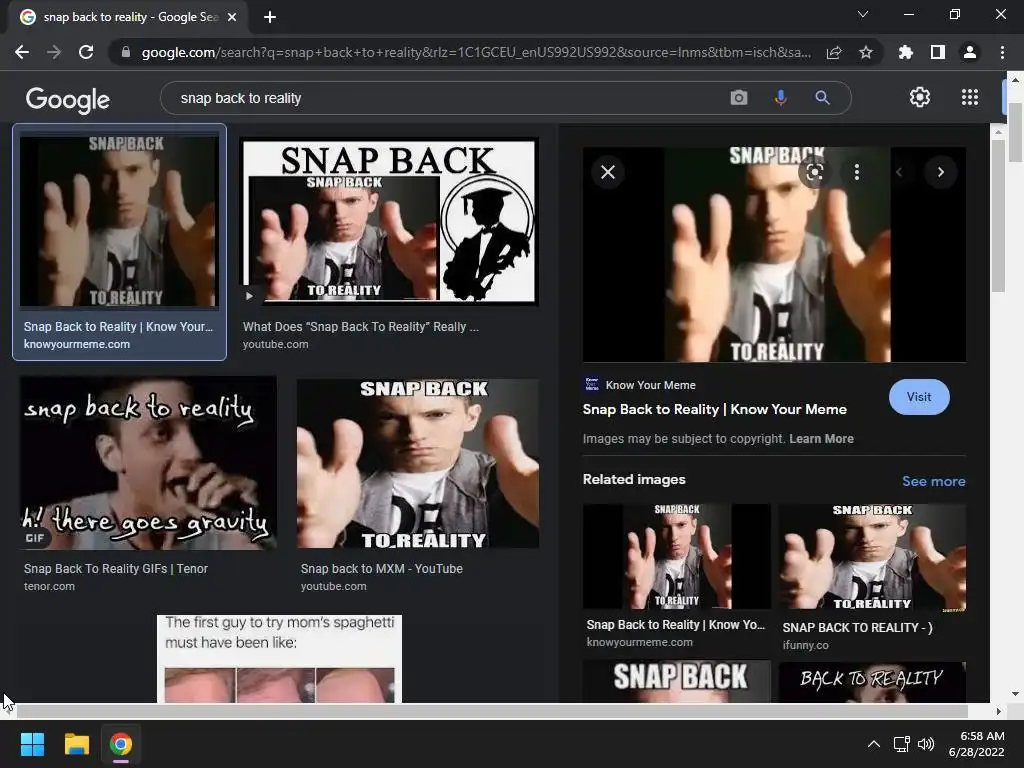Go to previous preview image
Image resolution: width=1024 pixels, height=768 pixels.
(899, 172)
